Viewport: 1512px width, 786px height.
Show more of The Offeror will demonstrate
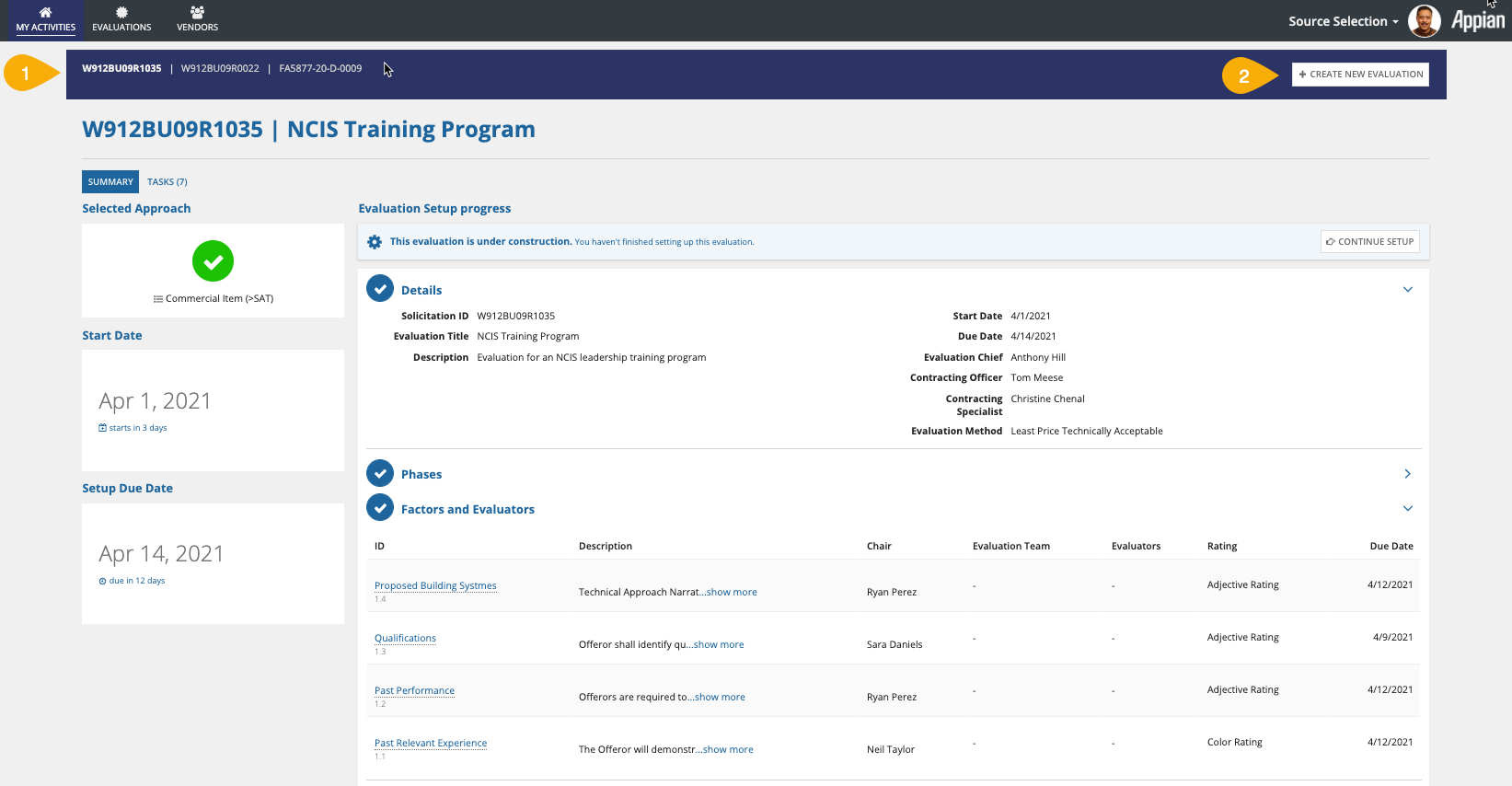728,749
